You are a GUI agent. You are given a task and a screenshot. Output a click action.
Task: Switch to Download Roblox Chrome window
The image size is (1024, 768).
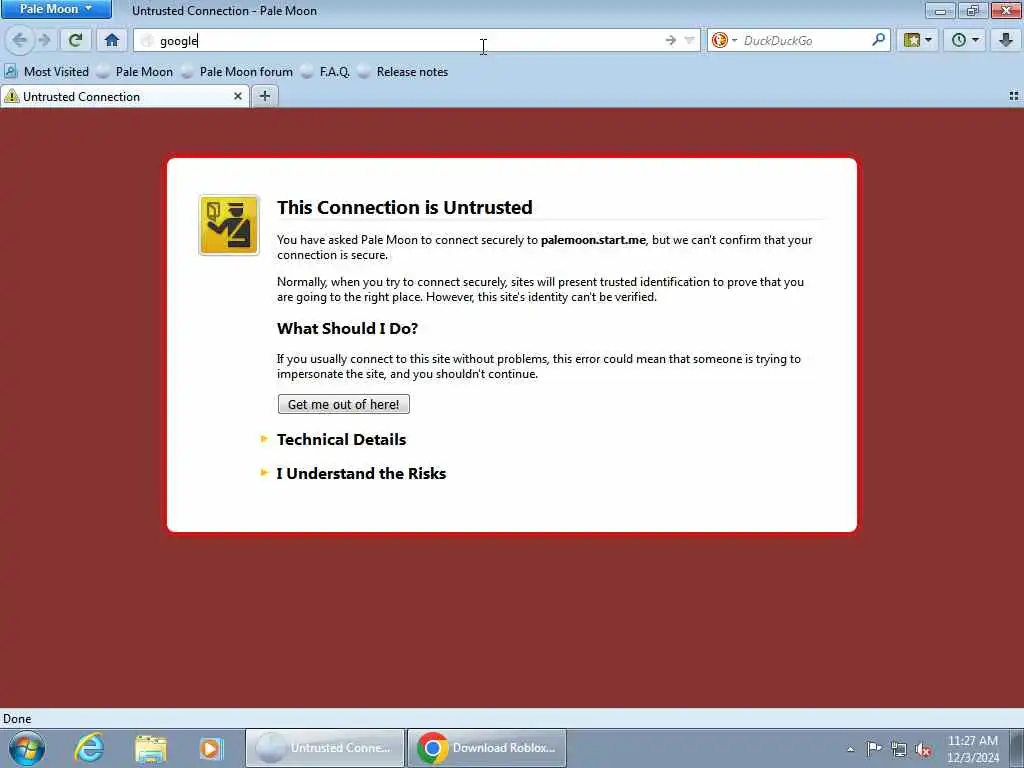[x=487, y=748]
